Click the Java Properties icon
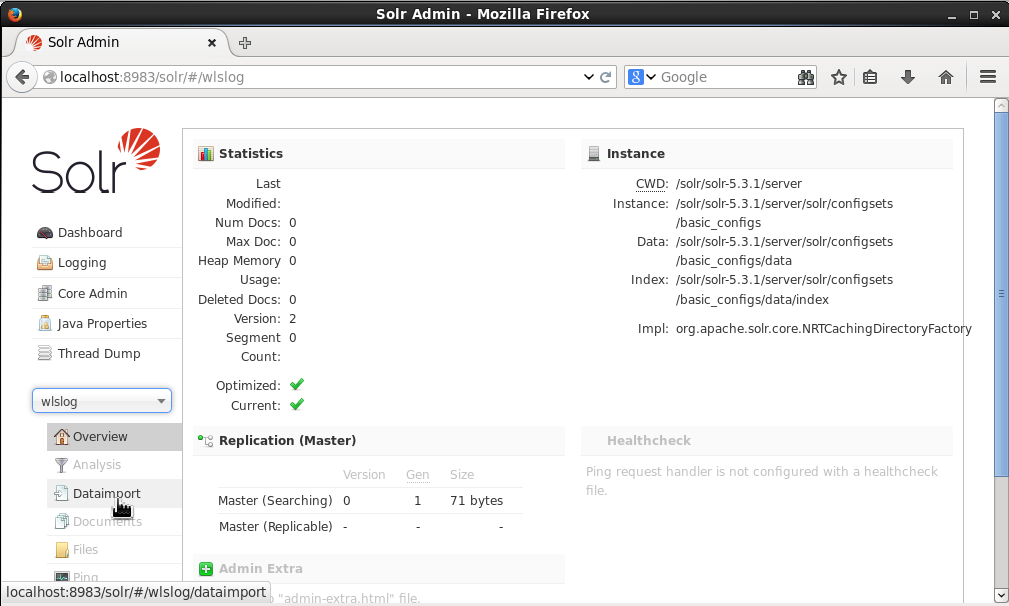 (x=44, y=323)
